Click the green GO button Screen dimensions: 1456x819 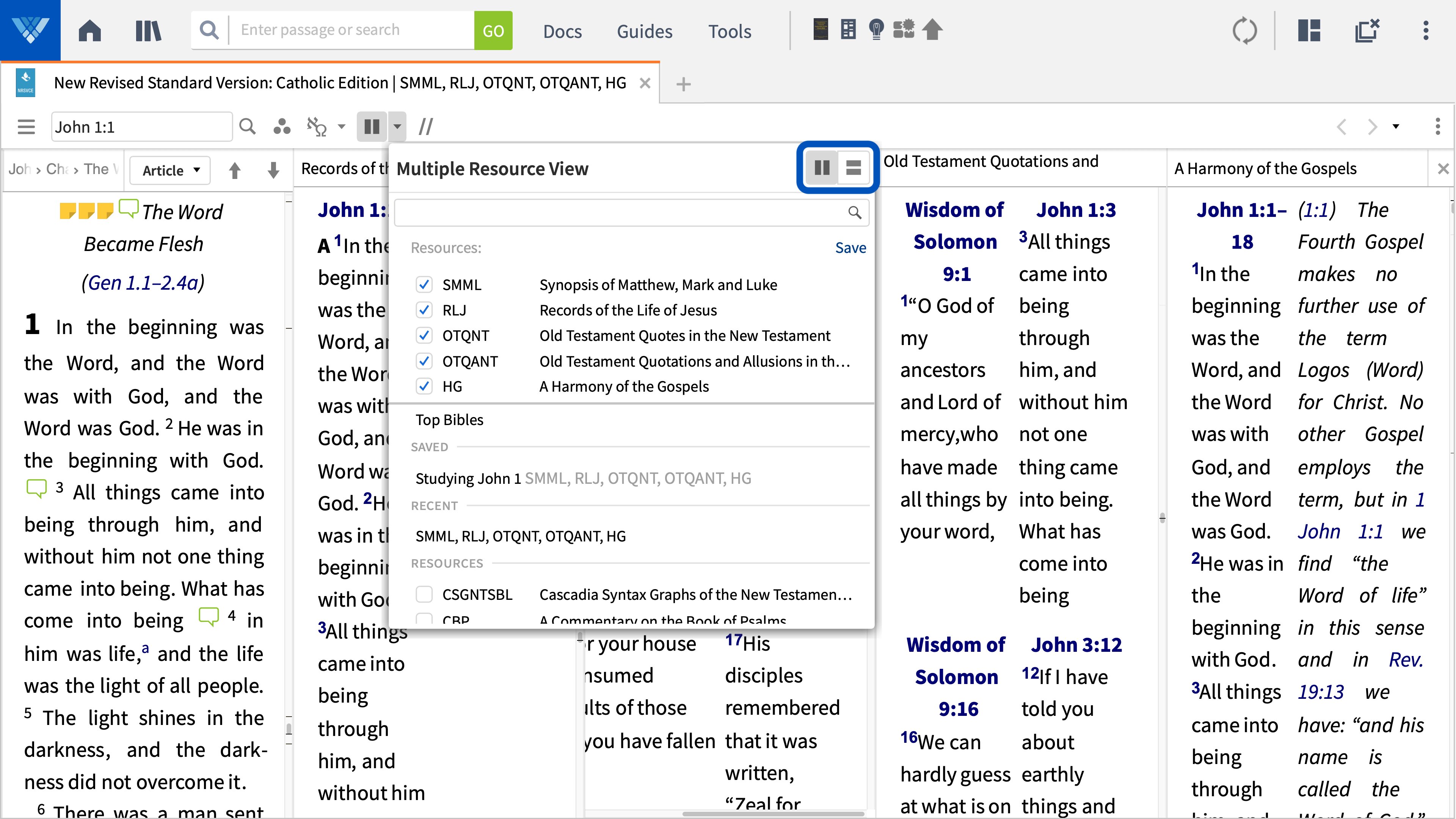coord(493,30)
